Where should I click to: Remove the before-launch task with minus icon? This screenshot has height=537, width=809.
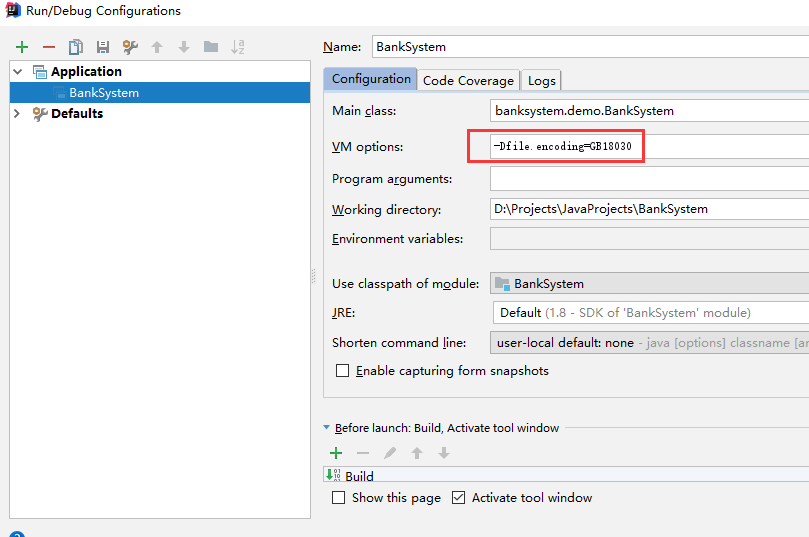(363, 453)
